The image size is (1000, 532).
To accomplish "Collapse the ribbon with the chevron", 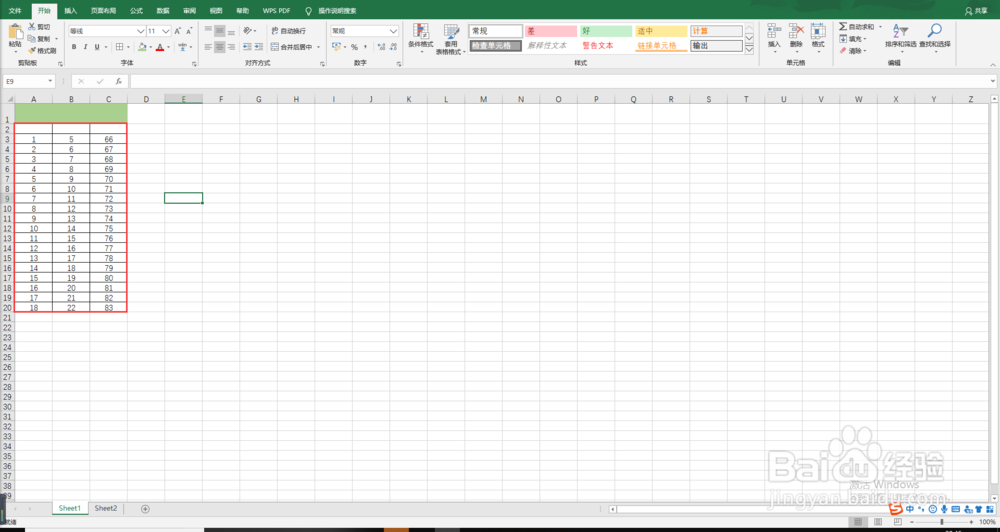I will [992, 64].
